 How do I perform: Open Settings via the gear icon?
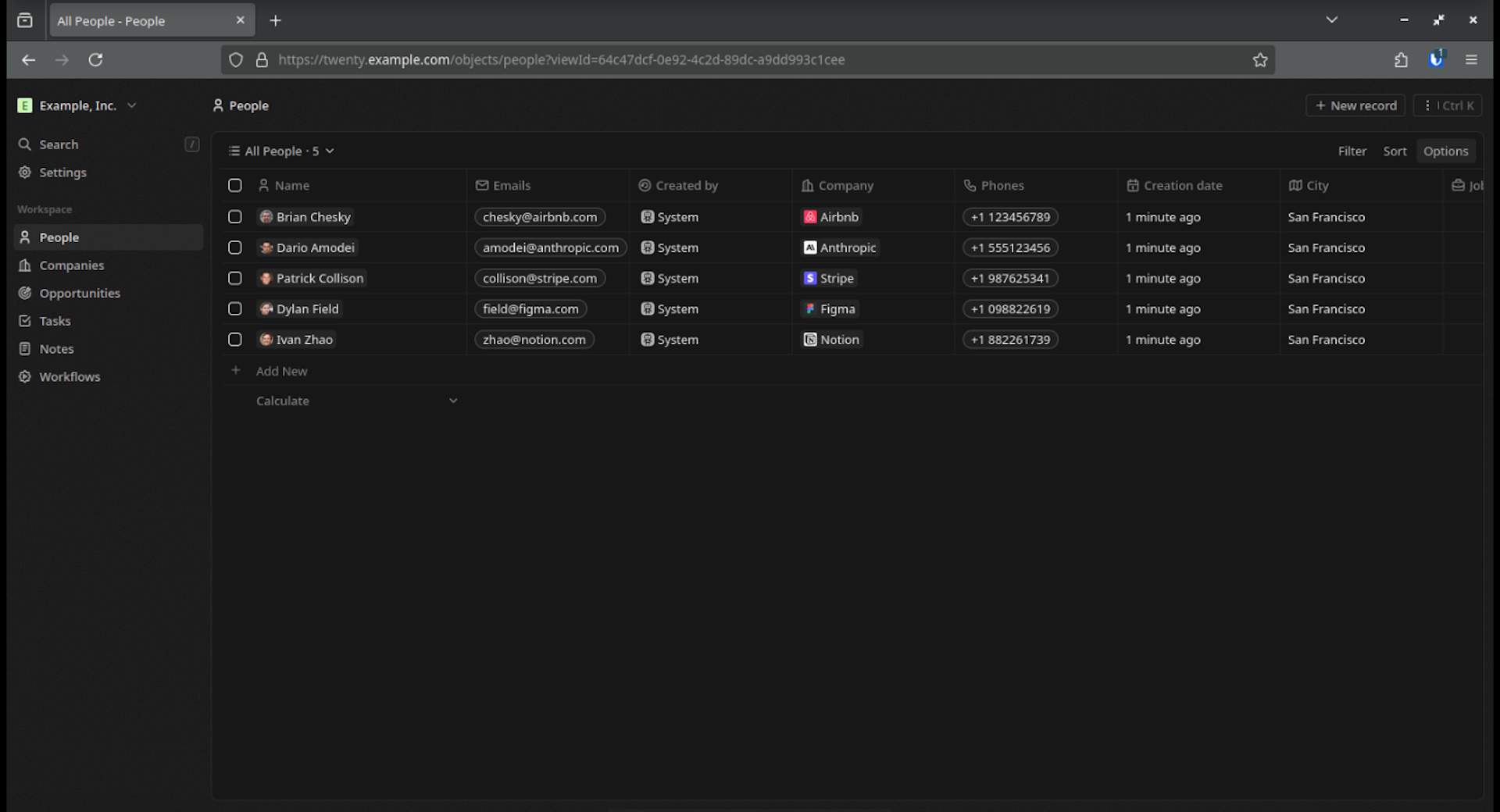coord(25,173)
